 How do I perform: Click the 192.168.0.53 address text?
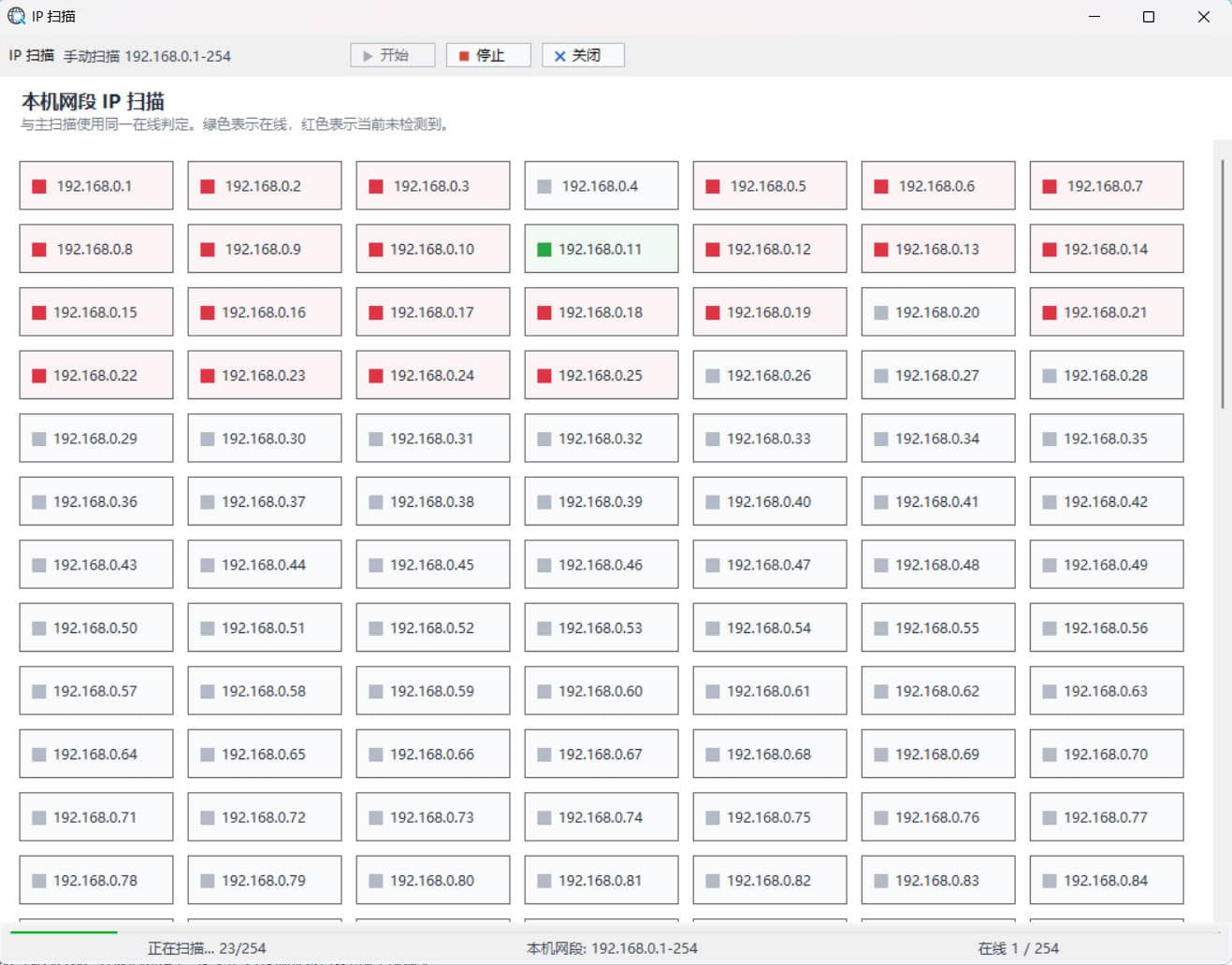coord(601,628)
